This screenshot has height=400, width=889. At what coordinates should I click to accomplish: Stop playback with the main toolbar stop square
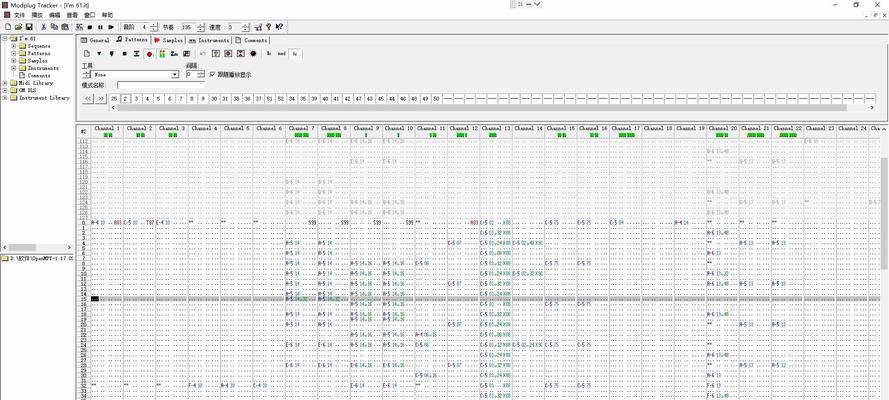(90, 27)
